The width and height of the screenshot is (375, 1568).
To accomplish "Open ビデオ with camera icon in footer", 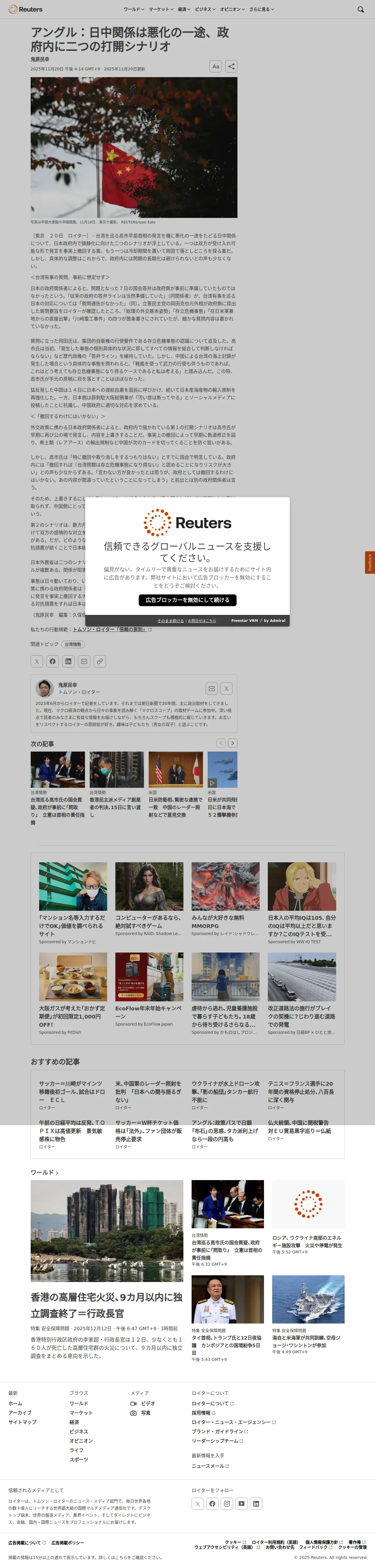I will 143,1403.
